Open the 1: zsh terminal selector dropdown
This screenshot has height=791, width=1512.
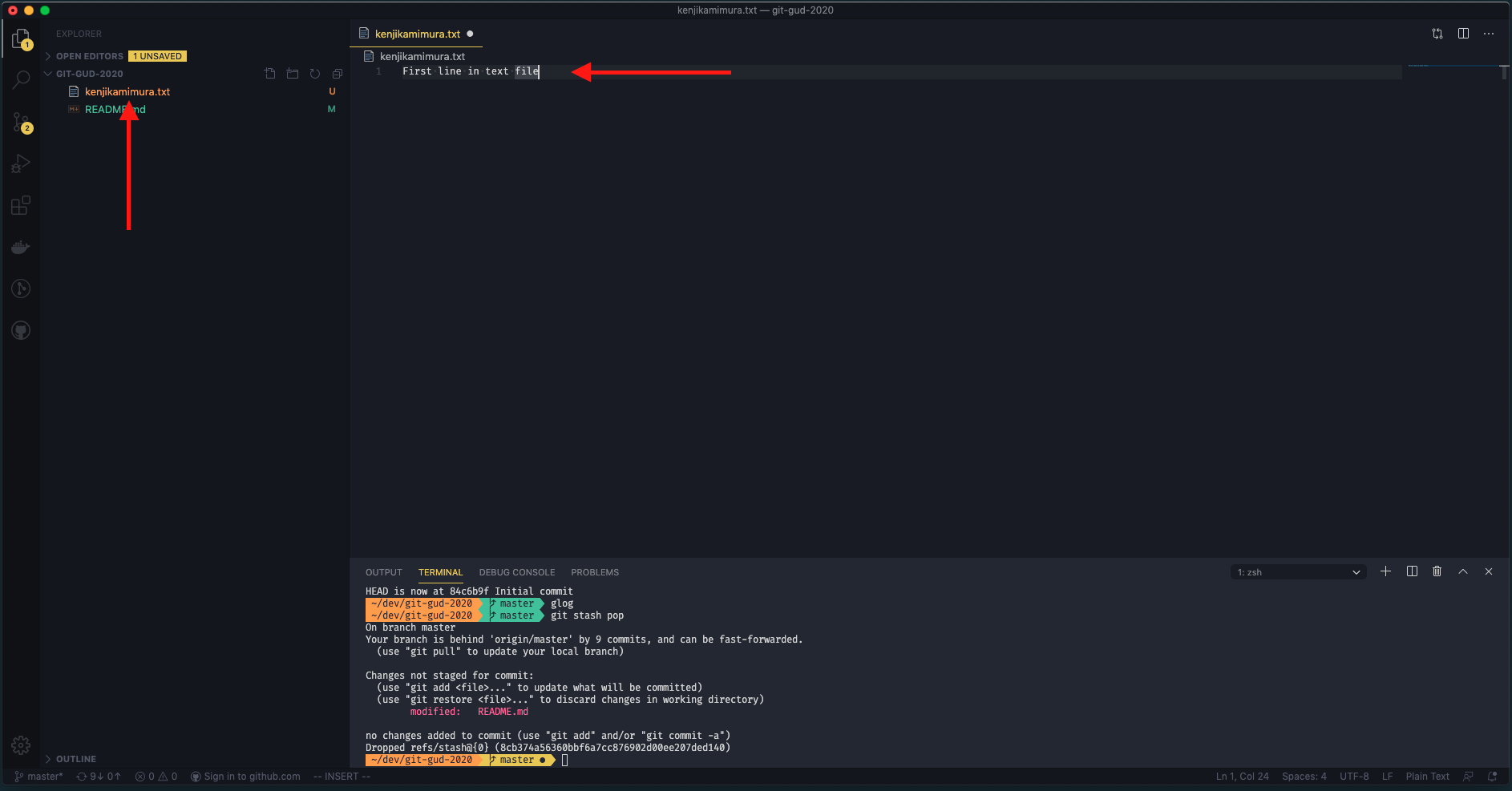point(1298,572)
